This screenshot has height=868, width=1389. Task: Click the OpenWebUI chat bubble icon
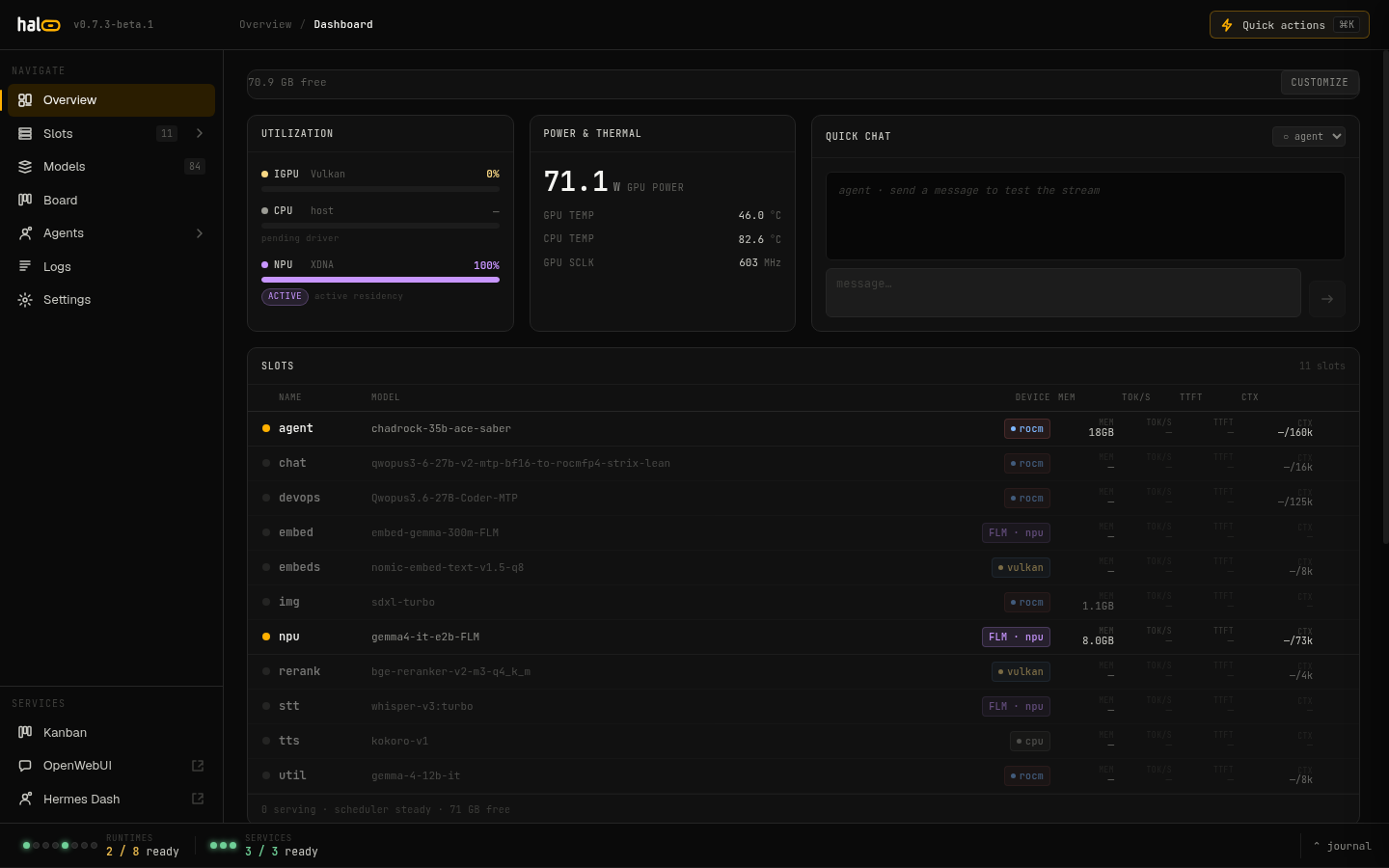(25, 766)
